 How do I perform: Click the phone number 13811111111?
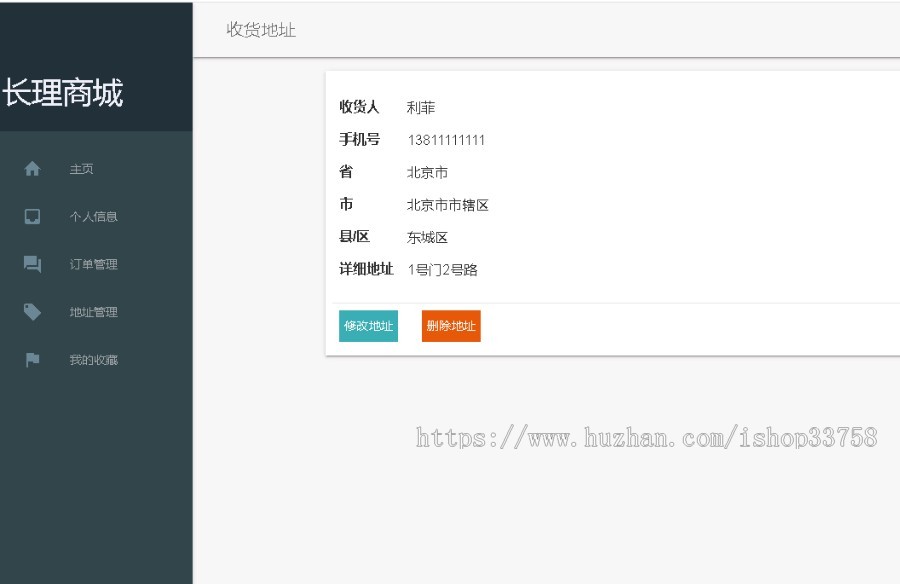click(444, 140)
